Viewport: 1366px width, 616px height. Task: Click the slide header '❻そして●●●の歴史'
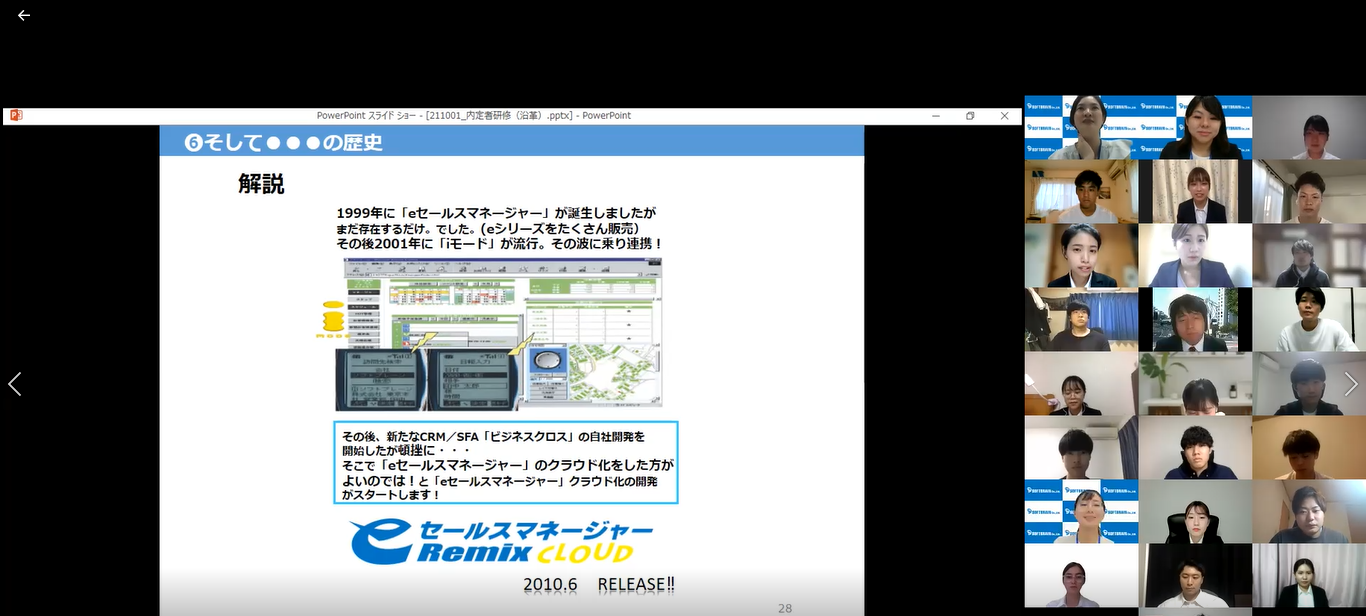click(x=284, y=142)
